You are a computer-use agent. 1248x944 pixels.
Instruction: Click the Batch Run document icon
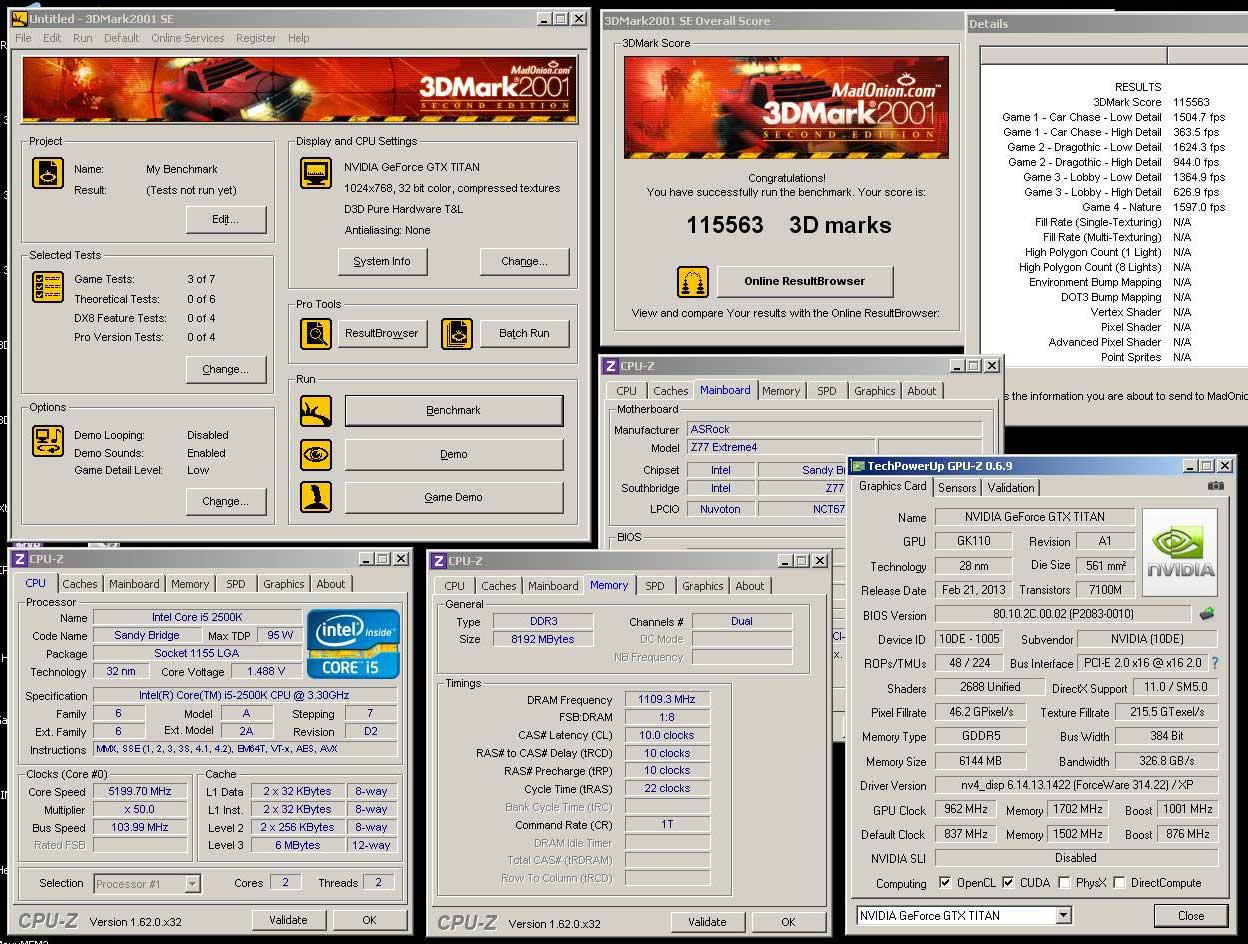point(457,333)
